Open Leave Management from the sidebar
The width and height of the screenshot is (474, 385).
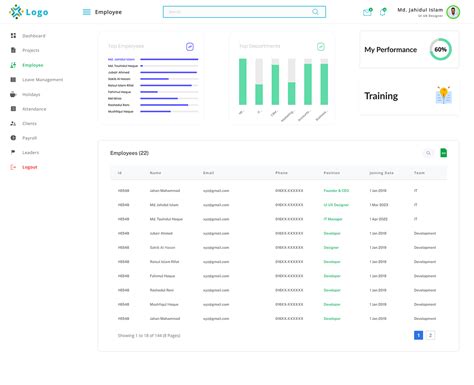pos(42,80)
